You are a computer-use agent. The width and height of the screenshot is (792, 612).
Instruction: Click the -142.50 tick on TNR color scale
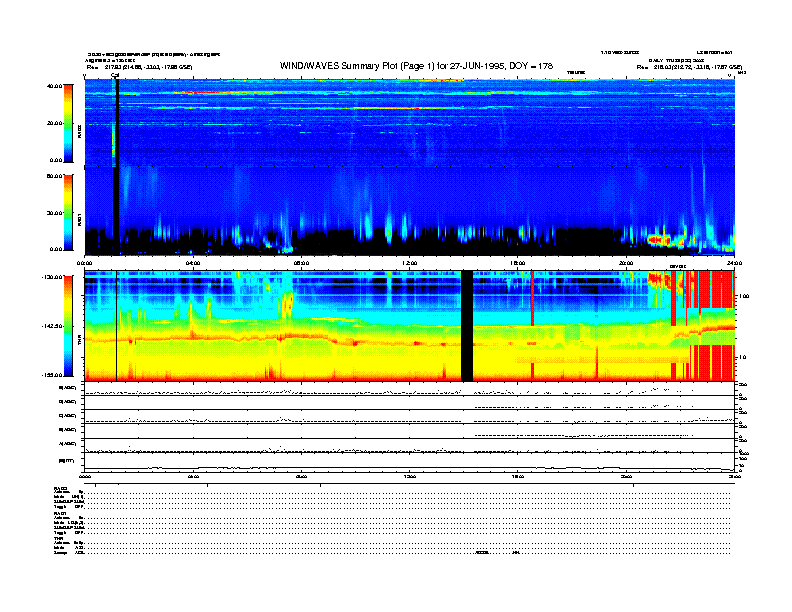52,326
